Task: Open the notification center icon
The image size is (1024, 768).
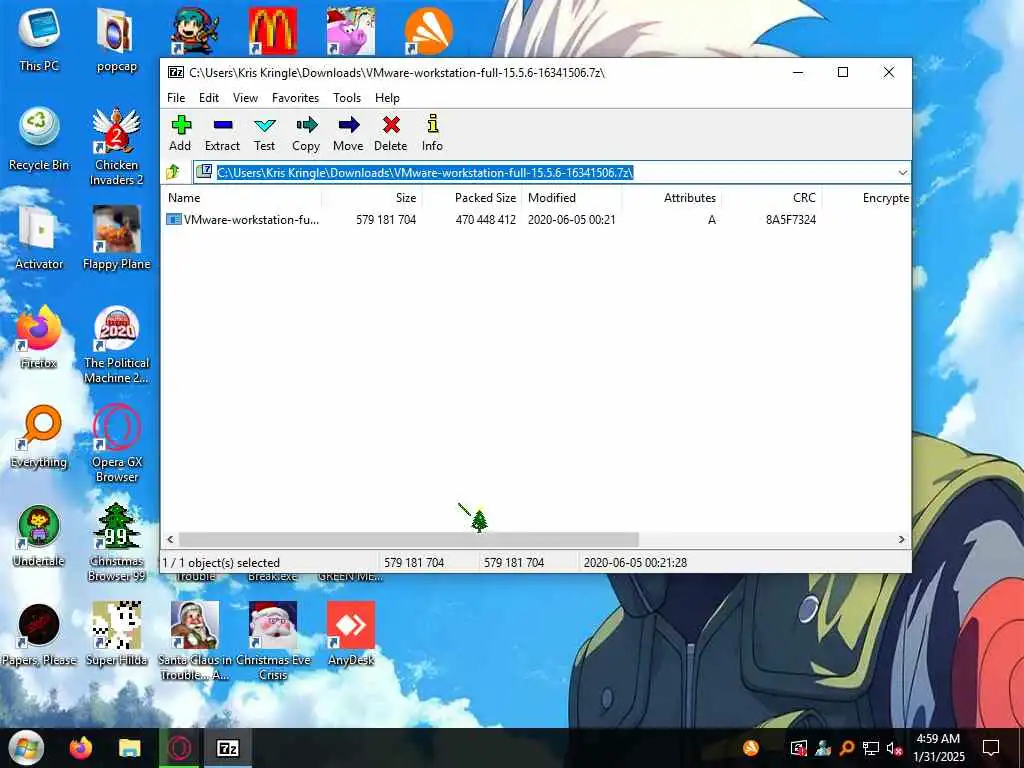Action: [x=991, y=748]
